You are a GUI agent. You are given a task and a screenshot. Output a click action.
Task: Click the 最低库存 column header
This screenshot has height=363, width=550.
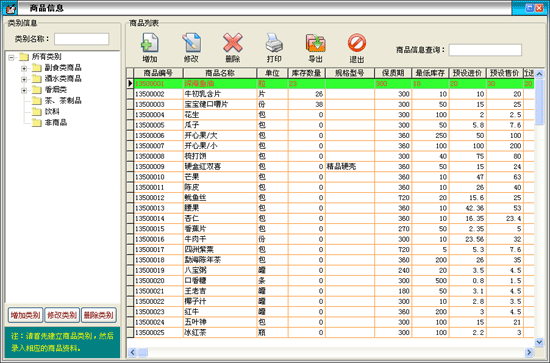[x=430, y=73]
